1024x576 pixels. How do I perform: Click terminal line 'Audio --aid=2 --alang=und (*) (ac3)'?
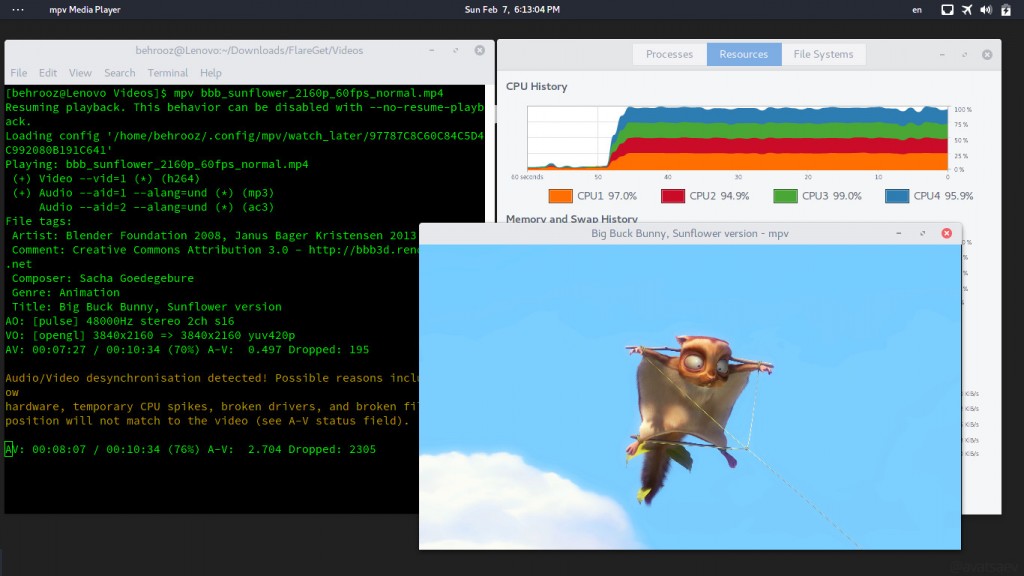[156, 207]
